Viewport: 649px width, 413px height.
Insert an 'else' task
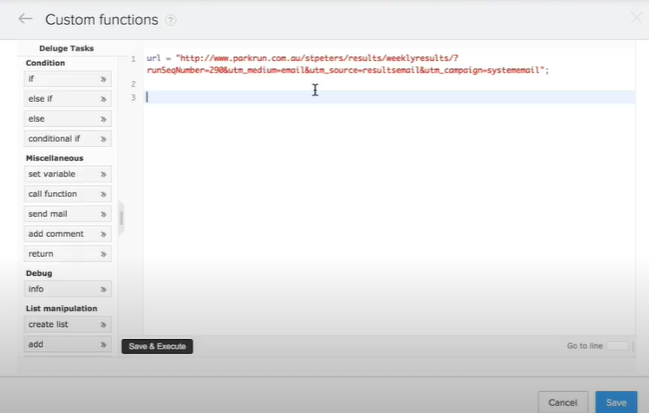(67, 119)
